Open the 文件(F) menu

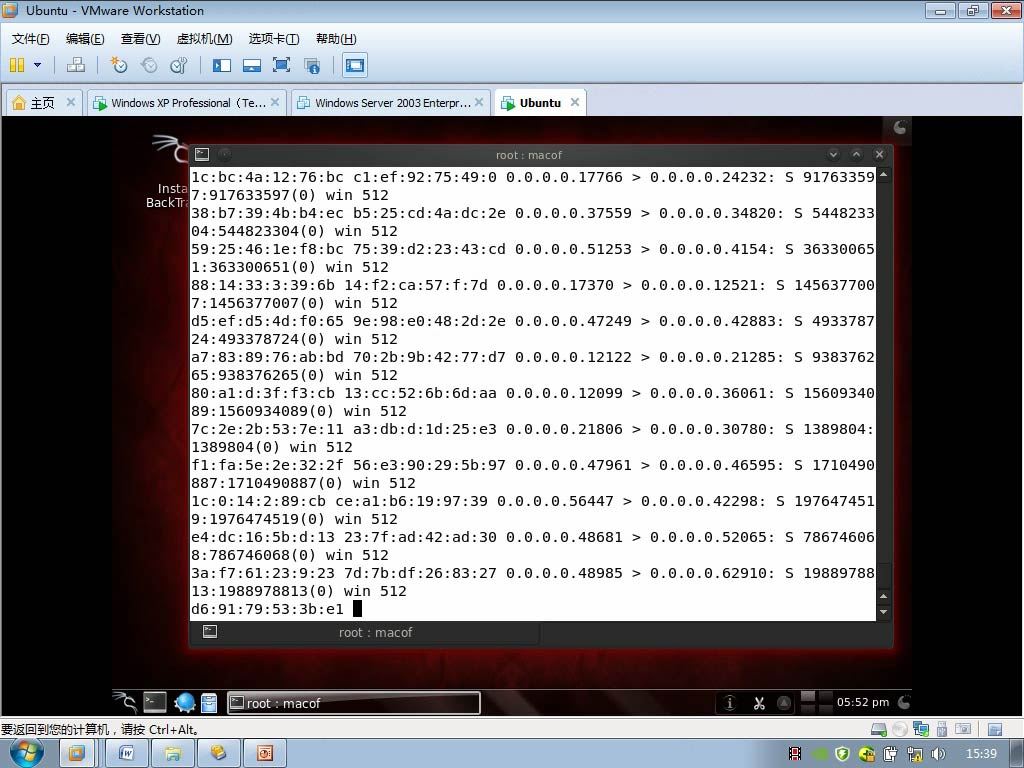point(30,39)
